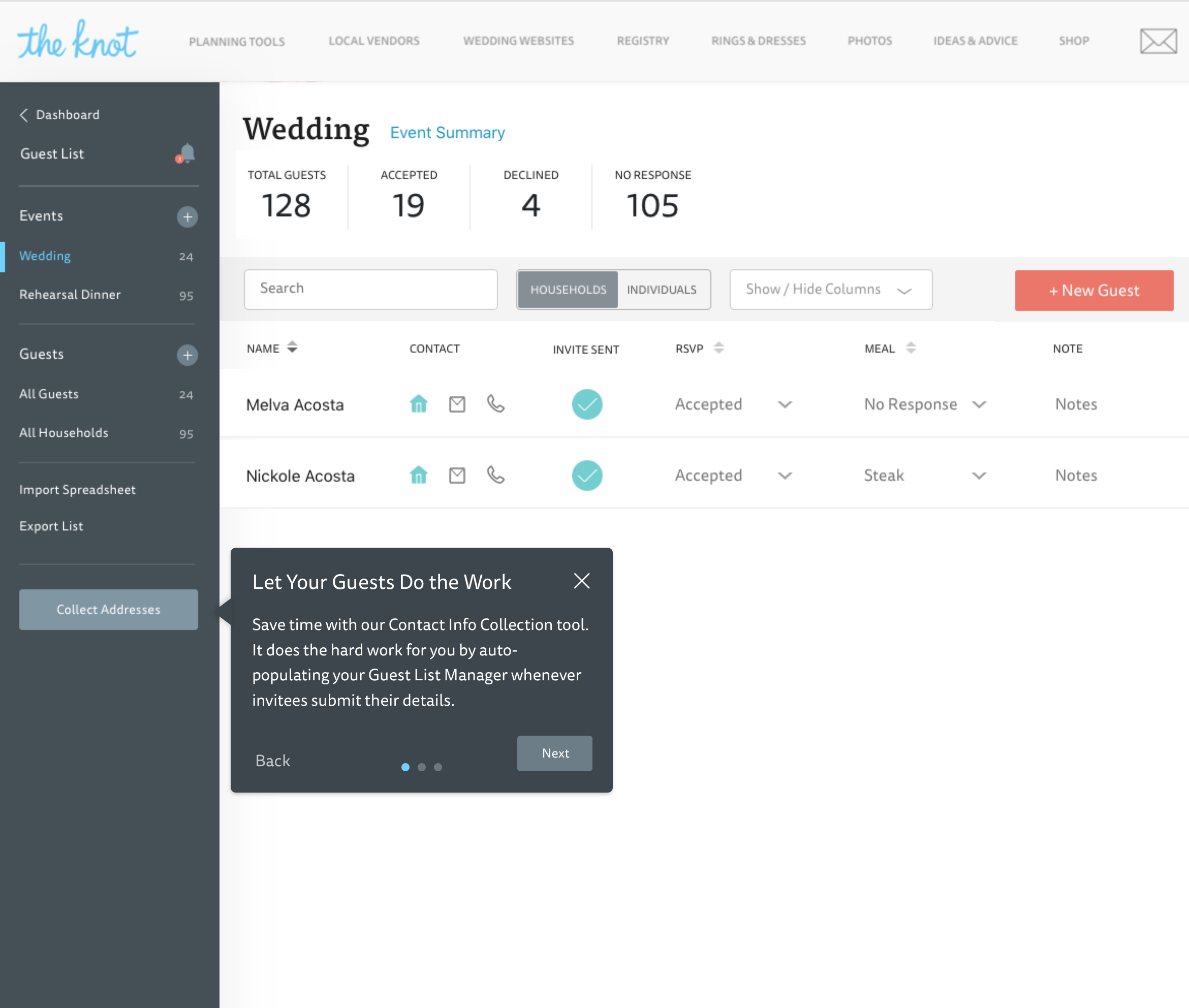Toggle invite sent check for Melva Acosta
The height and width of the screenshot is (1008, 1189).
coord(587,404)
